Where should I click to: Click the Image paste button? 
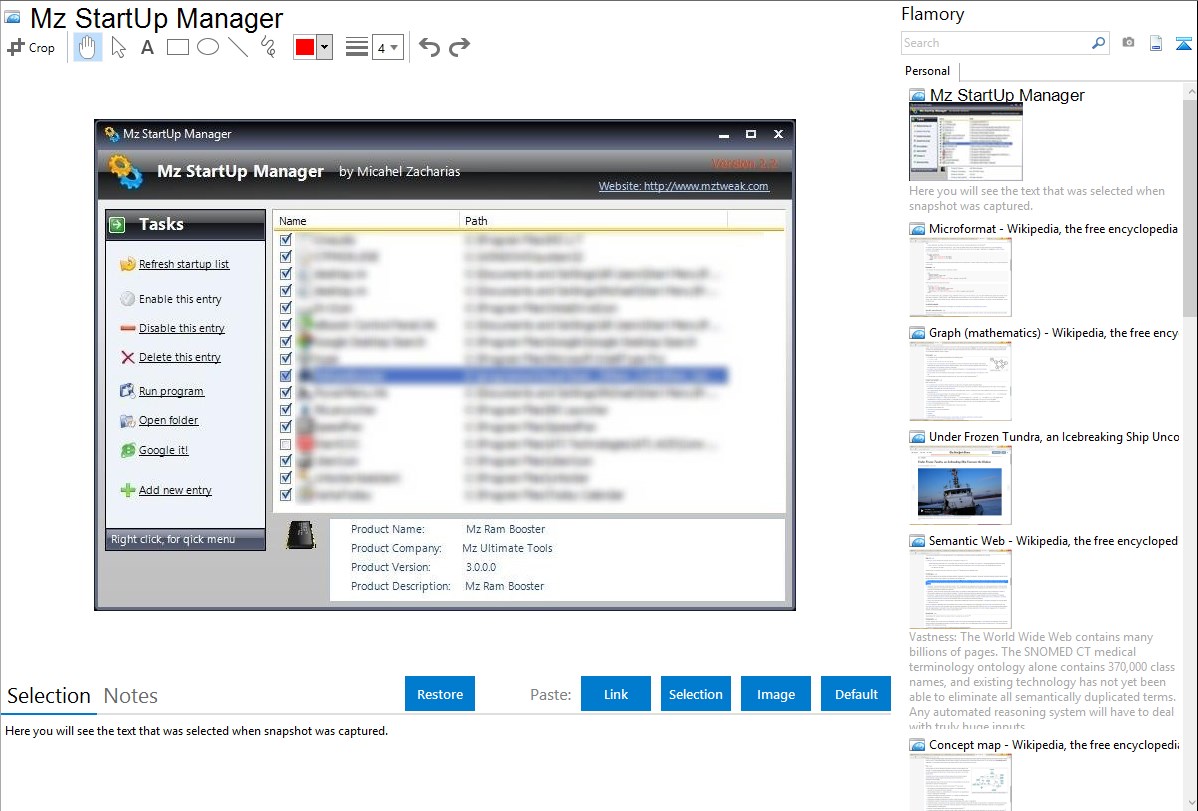pyautogui.click(x=776, y=694)
